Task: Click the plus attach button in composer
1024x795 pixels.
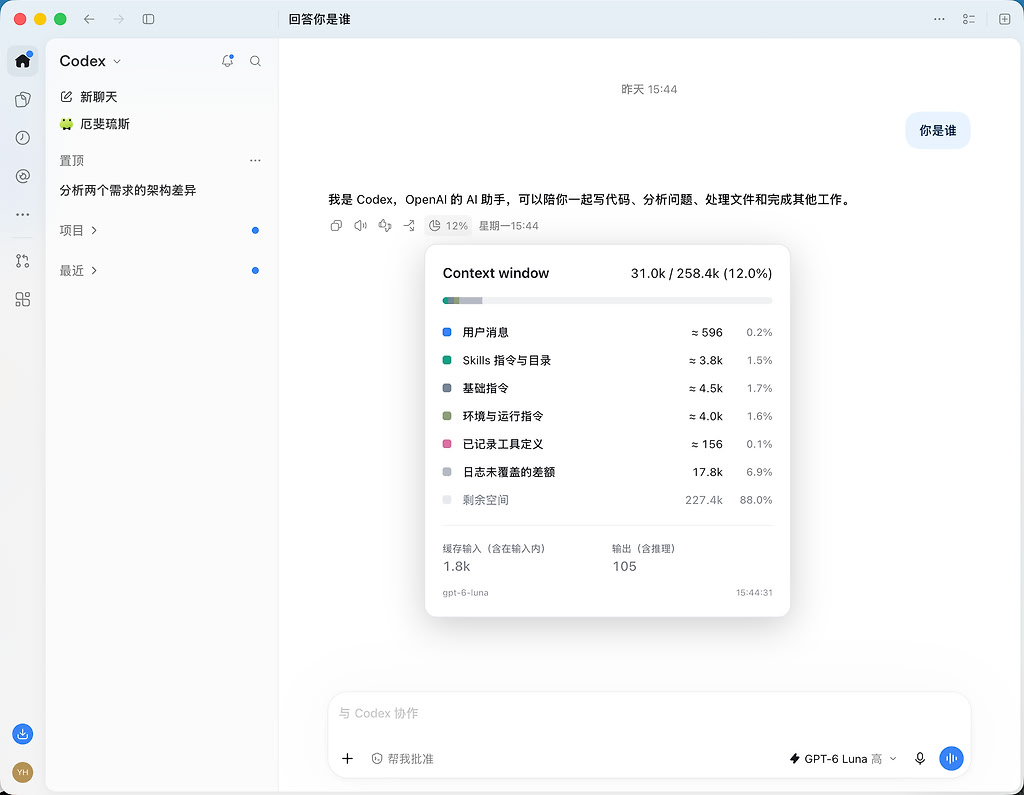Action: (x=347, y=758)
